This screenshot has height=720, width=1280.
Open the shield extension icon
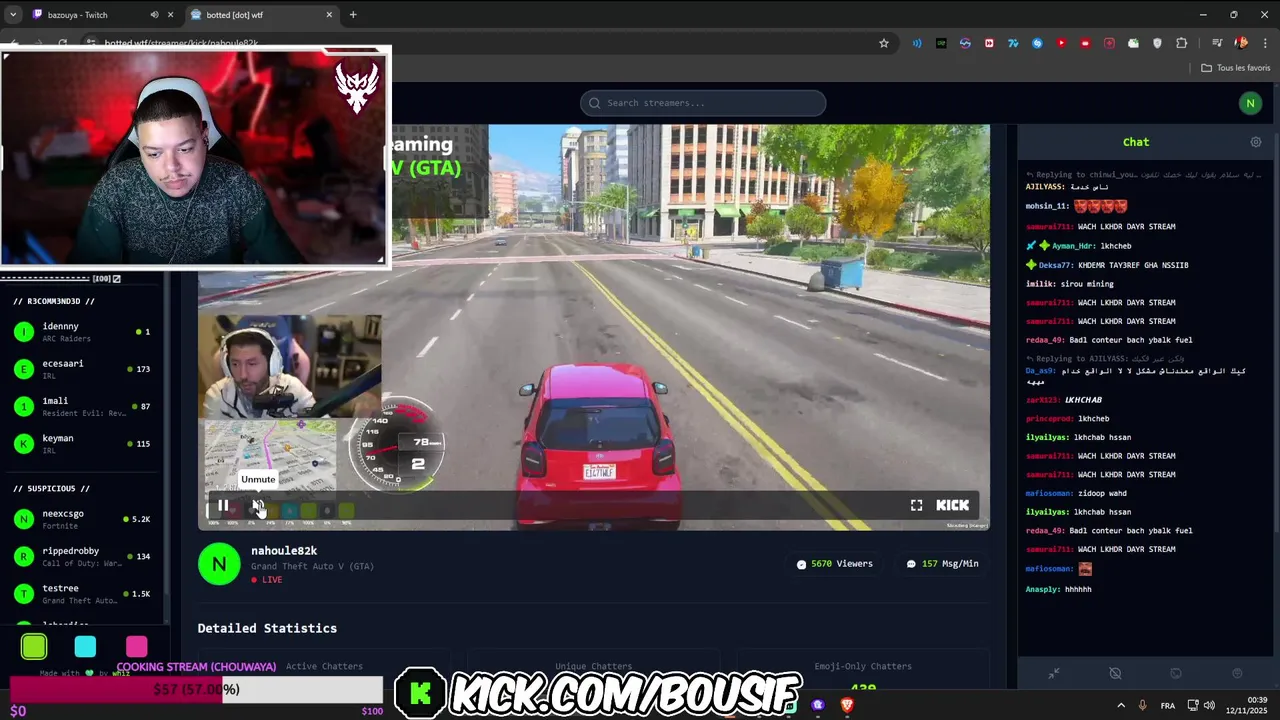tap(1158, 43)
